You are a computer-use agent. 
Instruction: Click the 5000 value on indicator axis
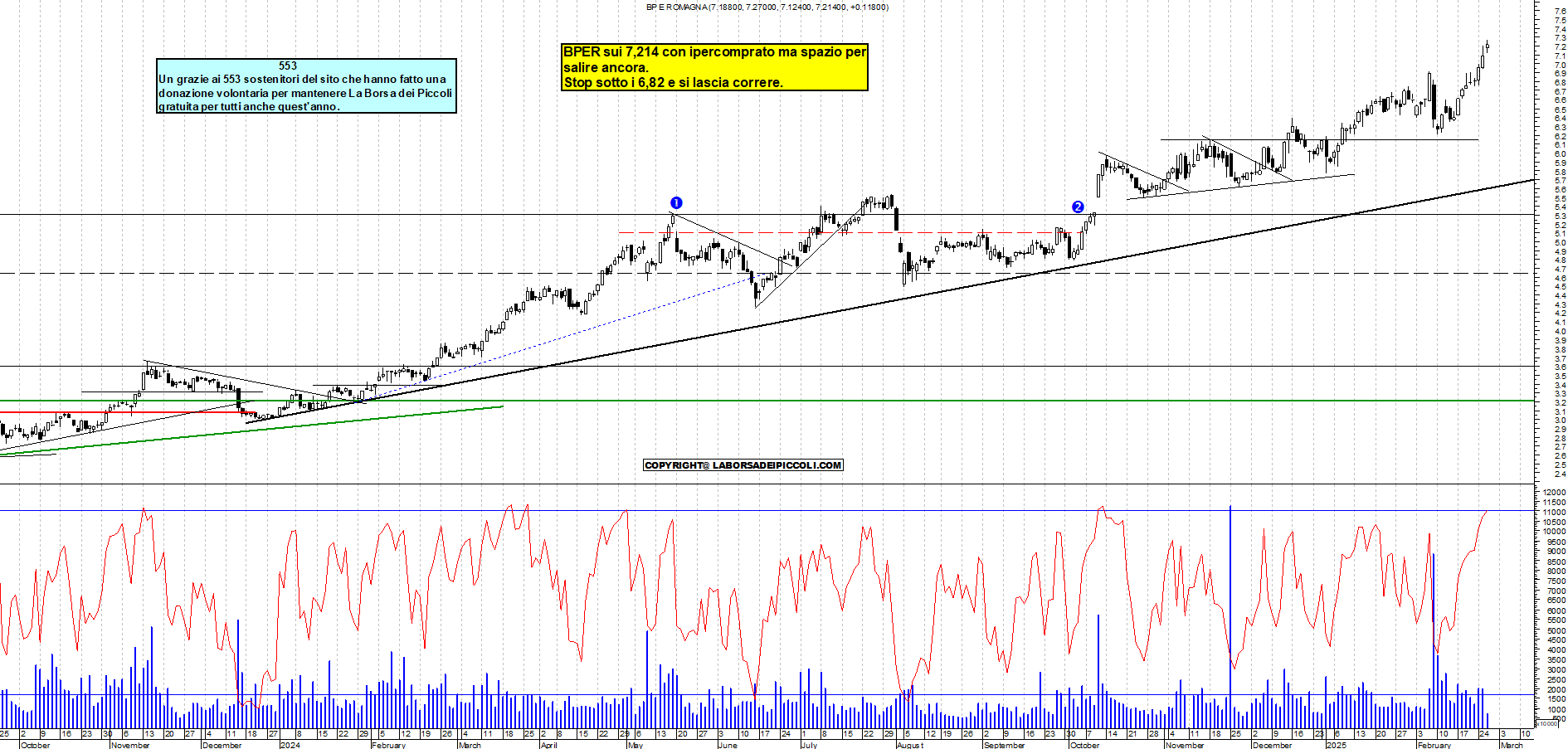(x=1556, y=630)
